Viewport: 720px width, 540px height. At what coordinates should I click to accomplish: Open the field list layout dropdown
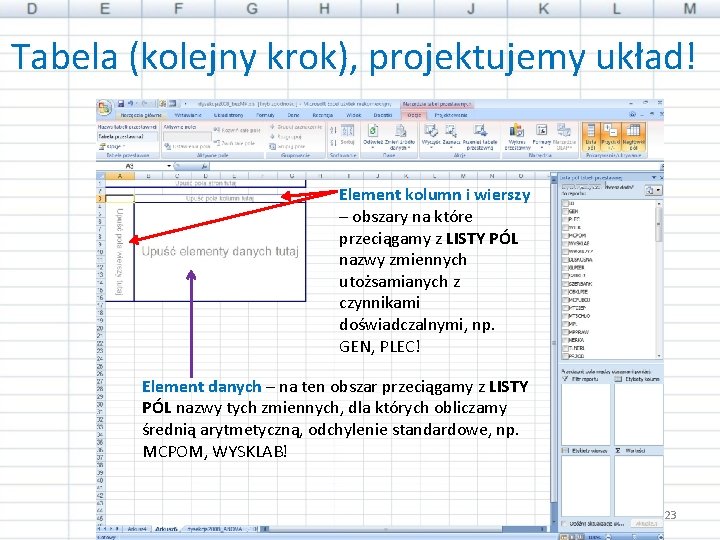[x=653, y=190]
